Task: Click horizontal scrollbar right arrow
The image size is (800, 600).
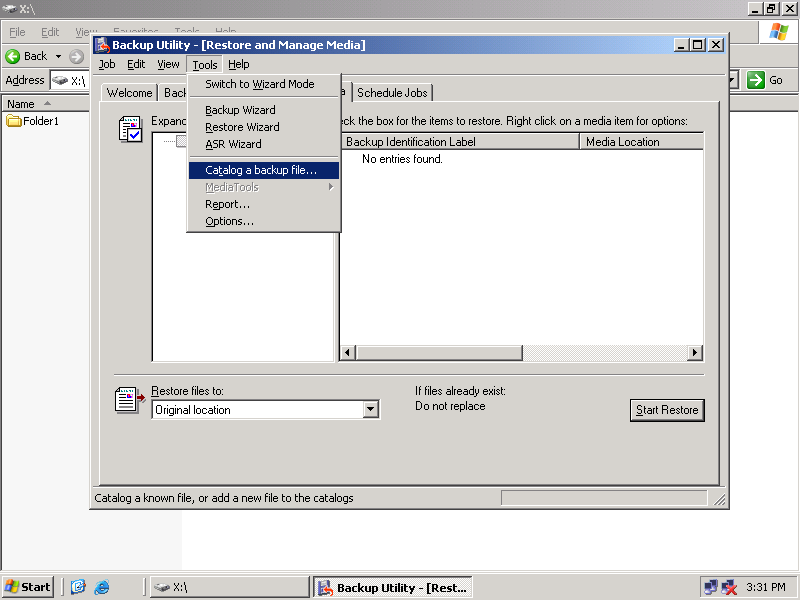Action: tap(694, 353)
